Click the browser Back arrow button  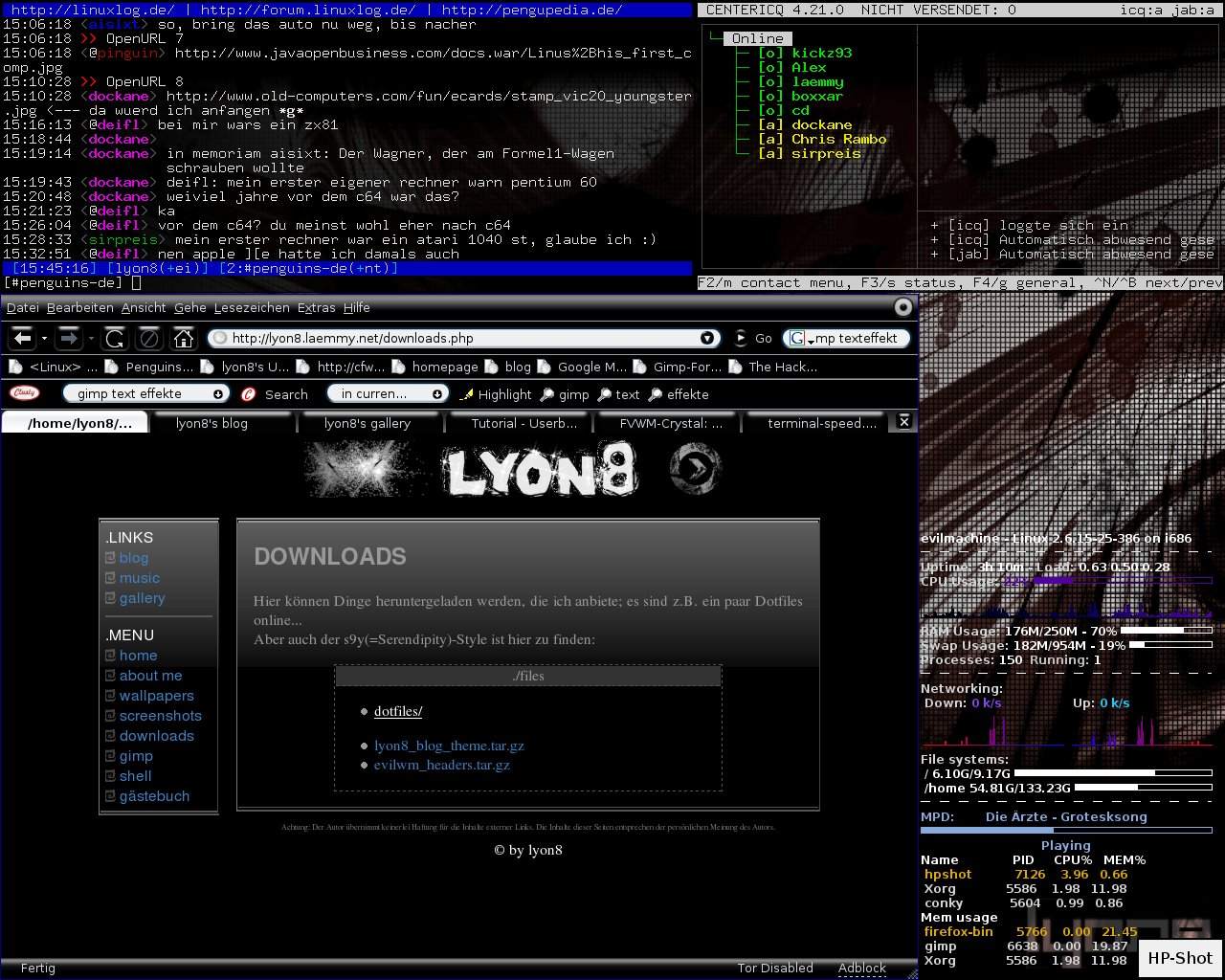[23, 338]
